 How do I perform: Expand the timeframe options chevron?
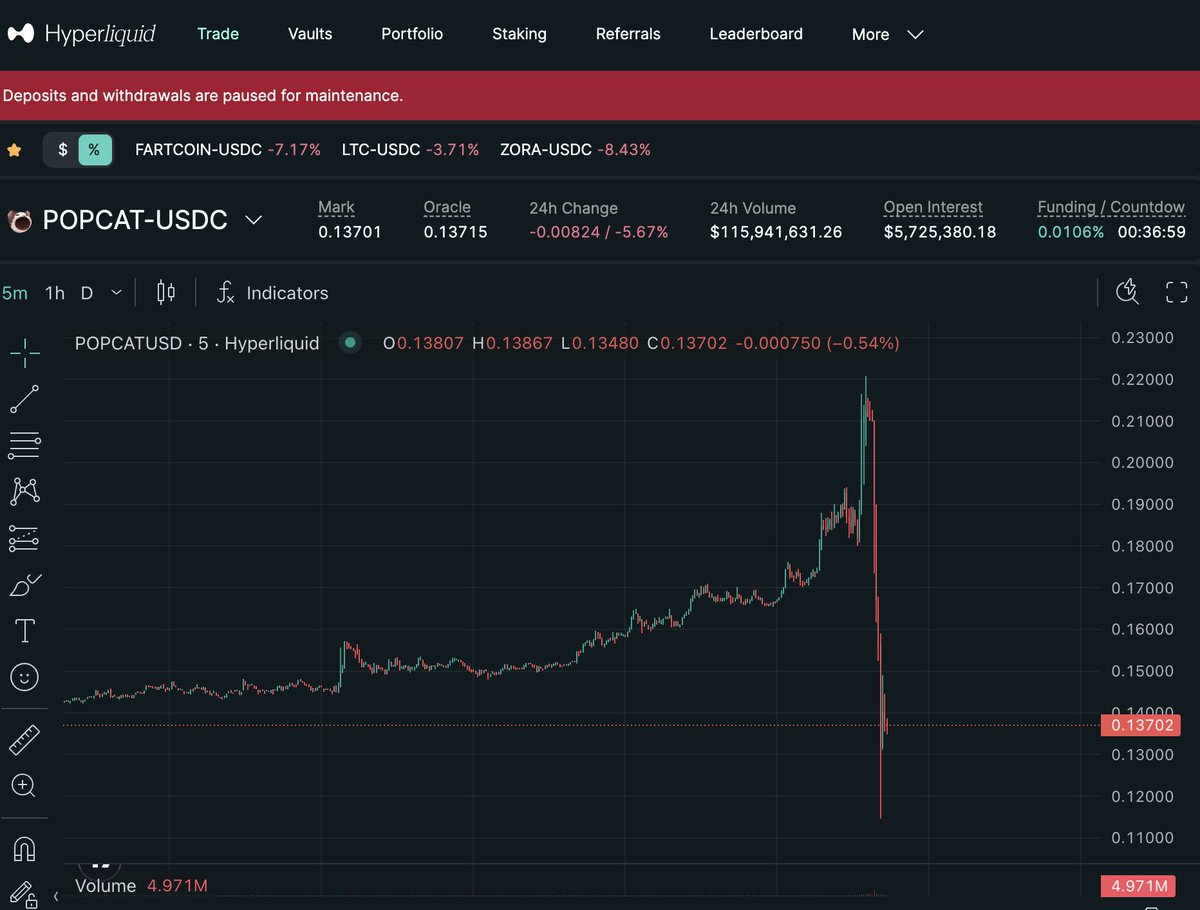point(116,293)
